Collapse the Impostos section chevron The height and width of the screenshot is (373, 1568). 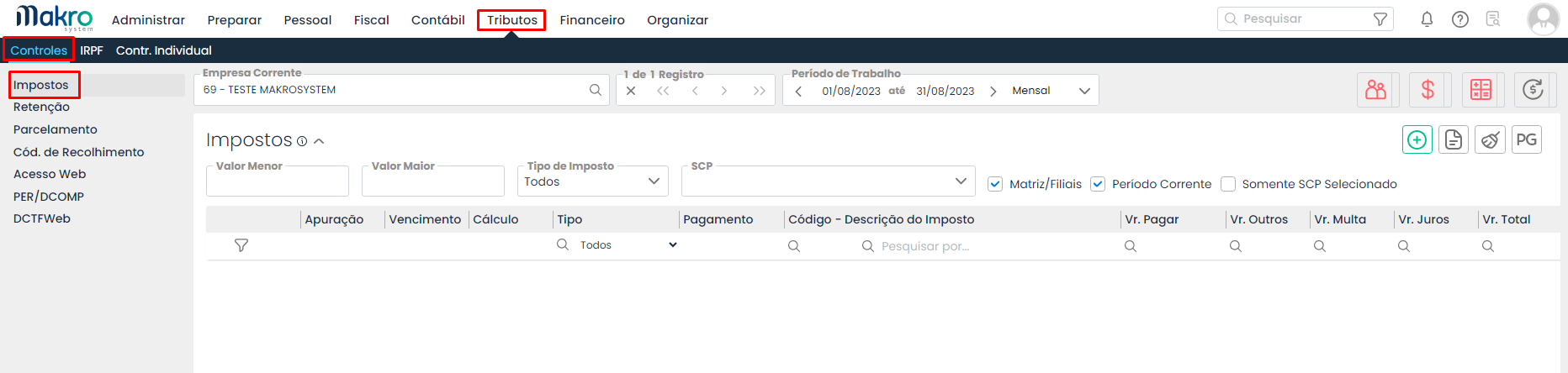click(320, 141)
